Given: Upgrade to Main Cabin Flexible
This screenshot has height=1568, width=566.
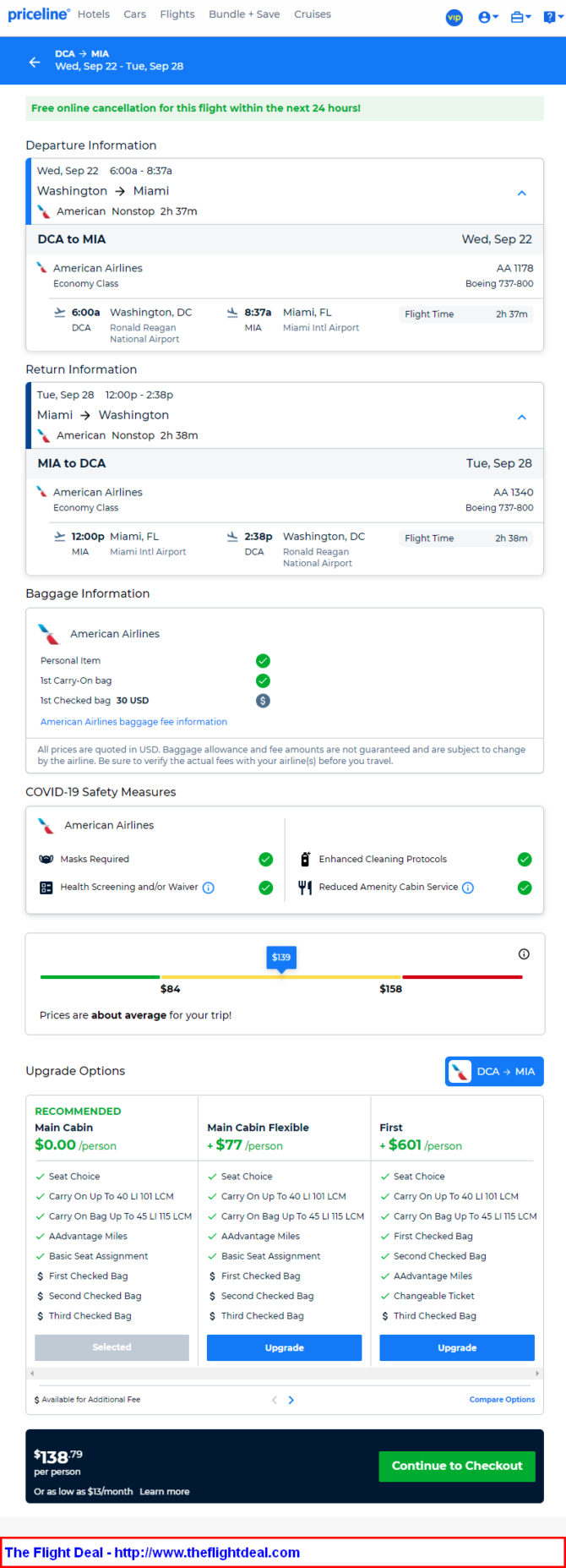Looking at the screenshot, I should coord(284,1347).
